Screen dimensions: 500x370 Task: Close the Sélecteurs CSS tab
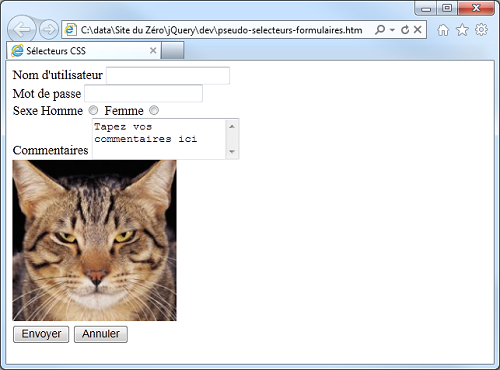click(153, 50)
